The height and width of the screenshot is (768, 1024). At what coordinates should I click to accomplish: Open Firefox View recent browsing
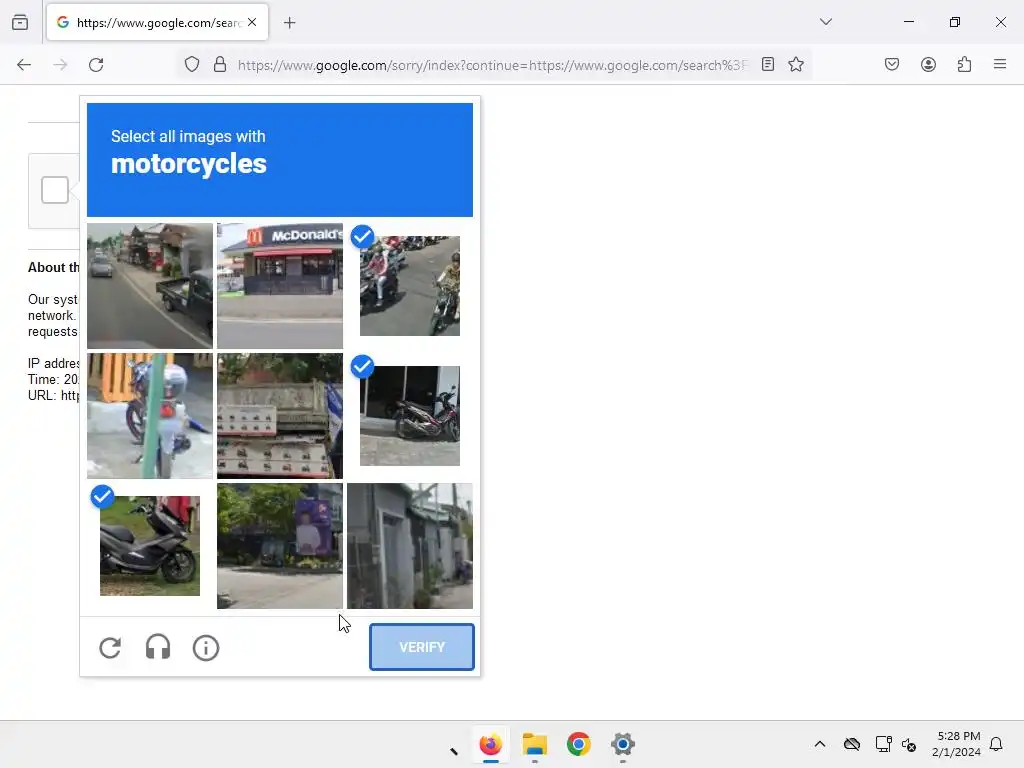(x=20, y=22)
